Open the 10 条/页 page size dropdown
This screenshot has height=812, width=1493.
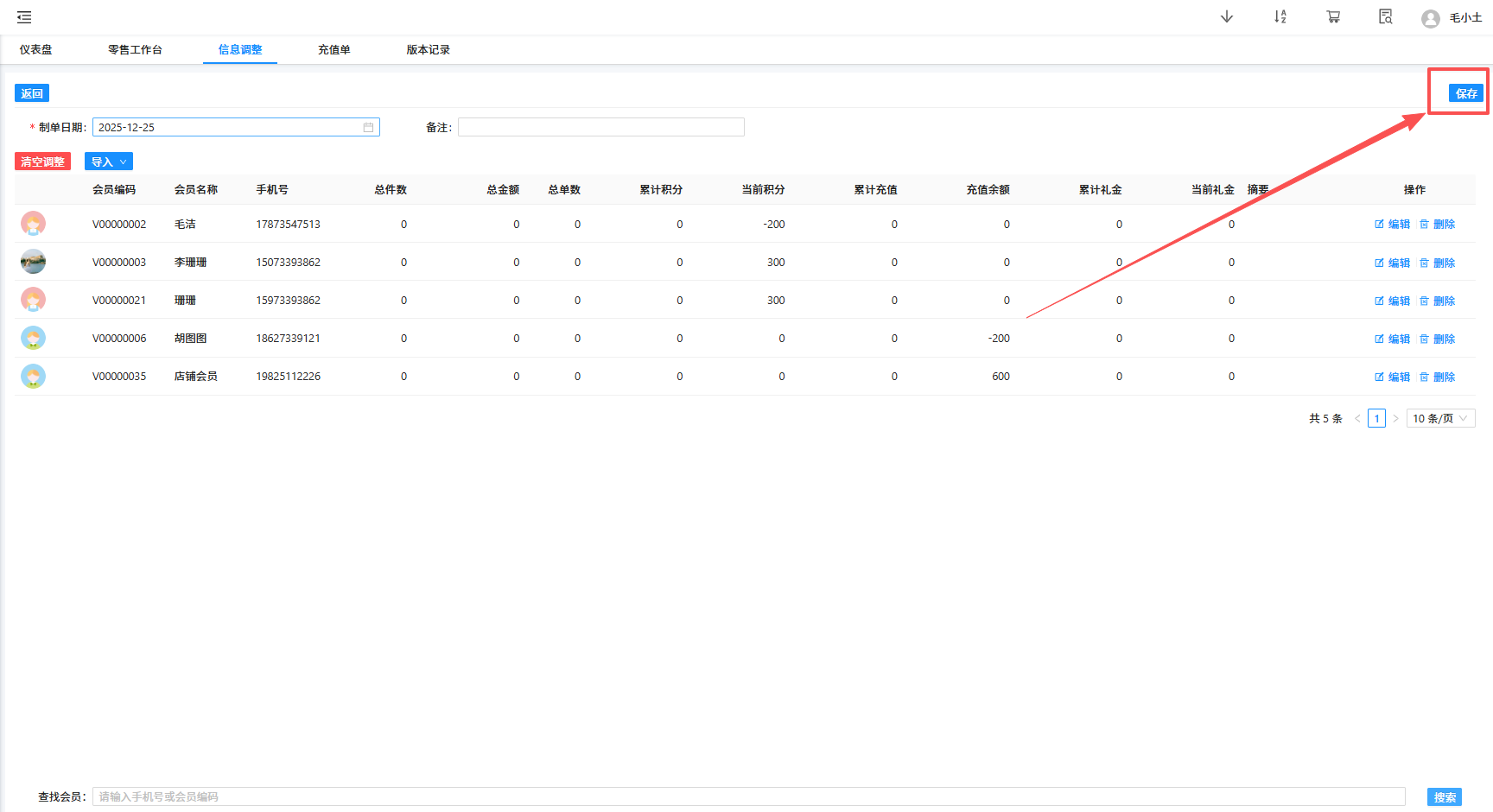[x=1440, y=418]
